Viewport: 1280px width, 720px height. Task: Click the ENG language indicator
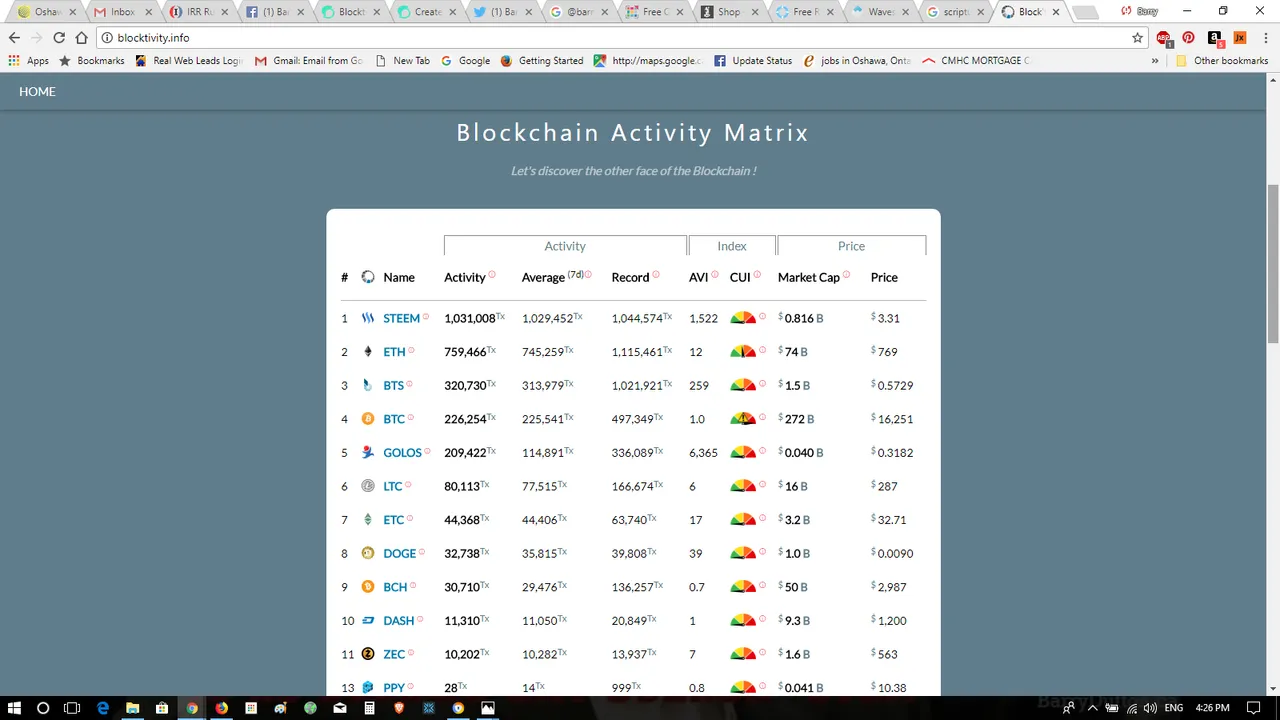1173,708
